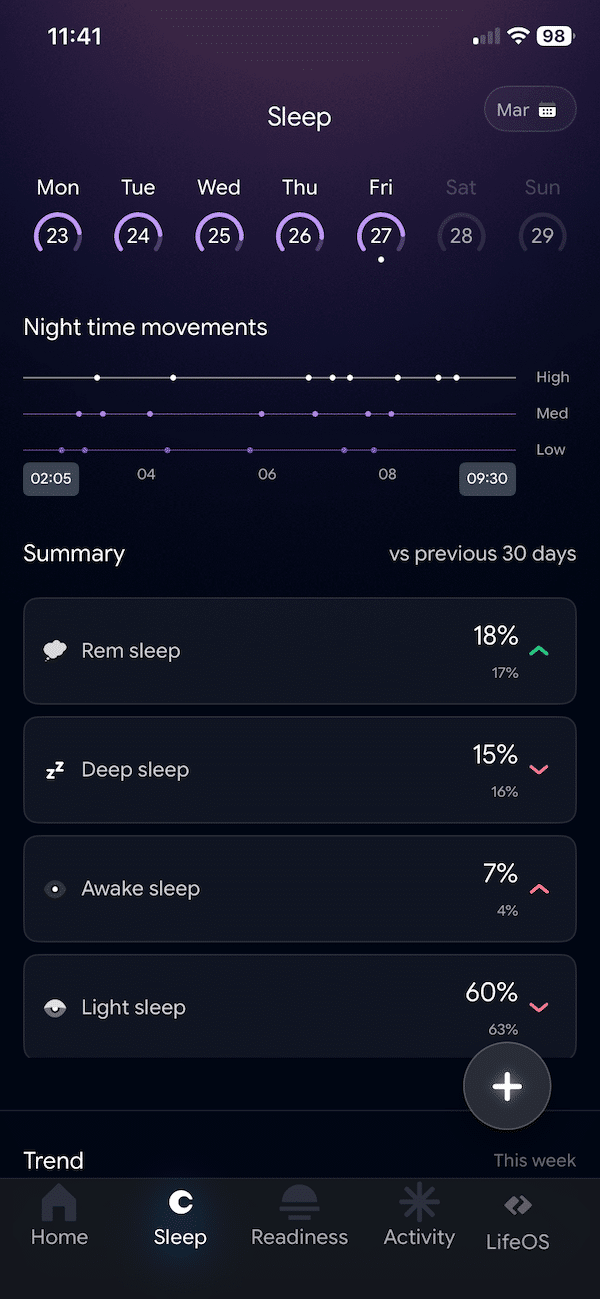The width and height of the screenshot is (600, 1299).
Task: Open the Mar calendar month picker
Action: tap(529, 110)
